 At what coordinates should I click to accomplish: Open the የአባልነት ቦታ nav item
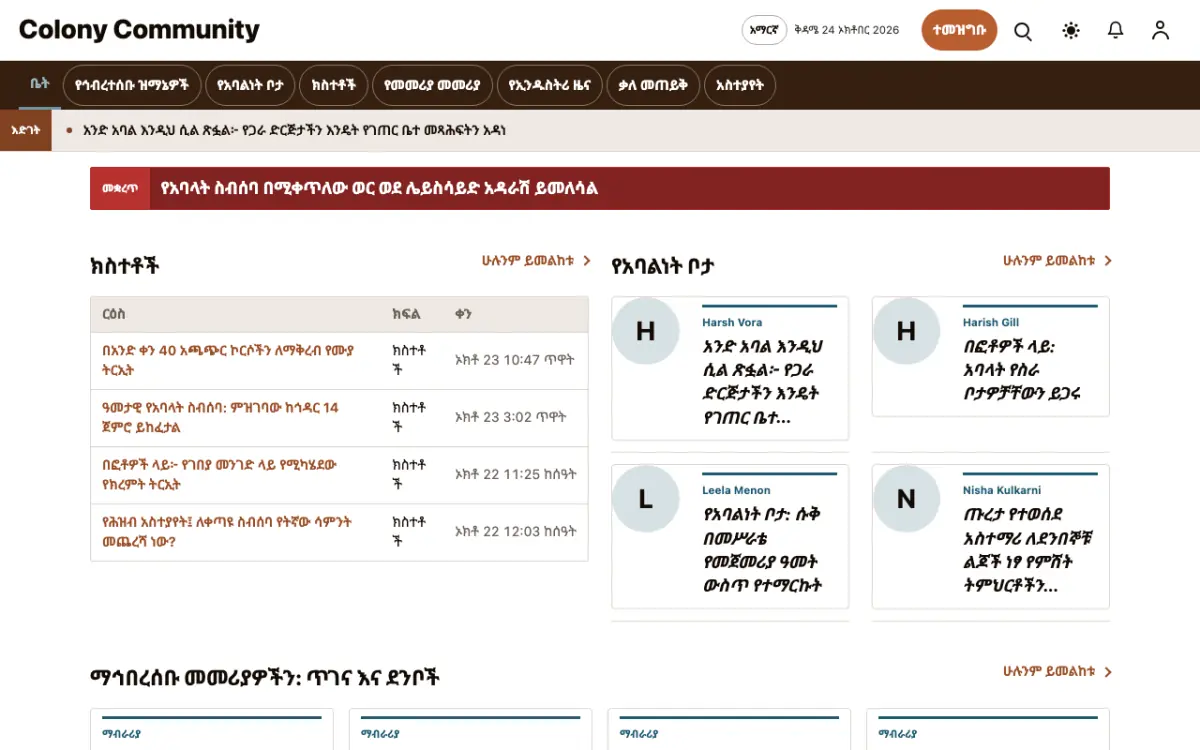click(x=250, y=86)
